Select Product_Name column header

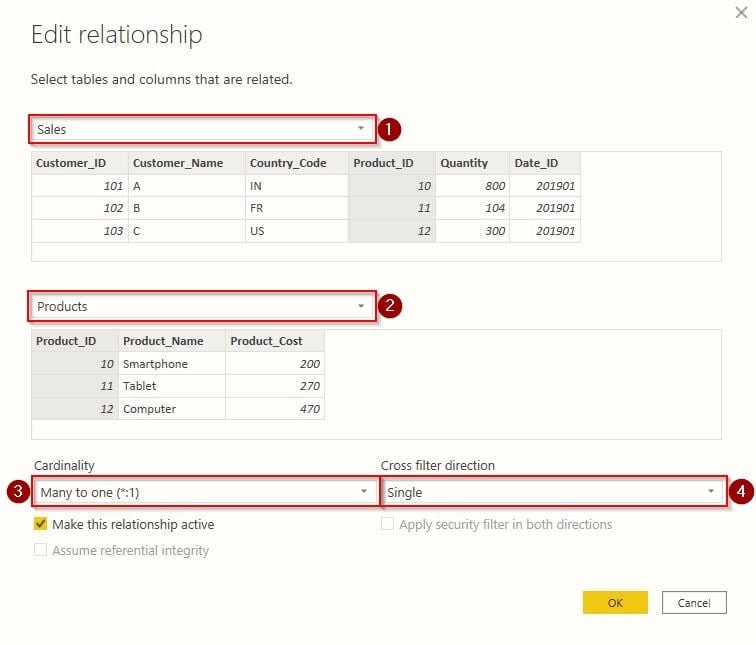coord(172,340)
